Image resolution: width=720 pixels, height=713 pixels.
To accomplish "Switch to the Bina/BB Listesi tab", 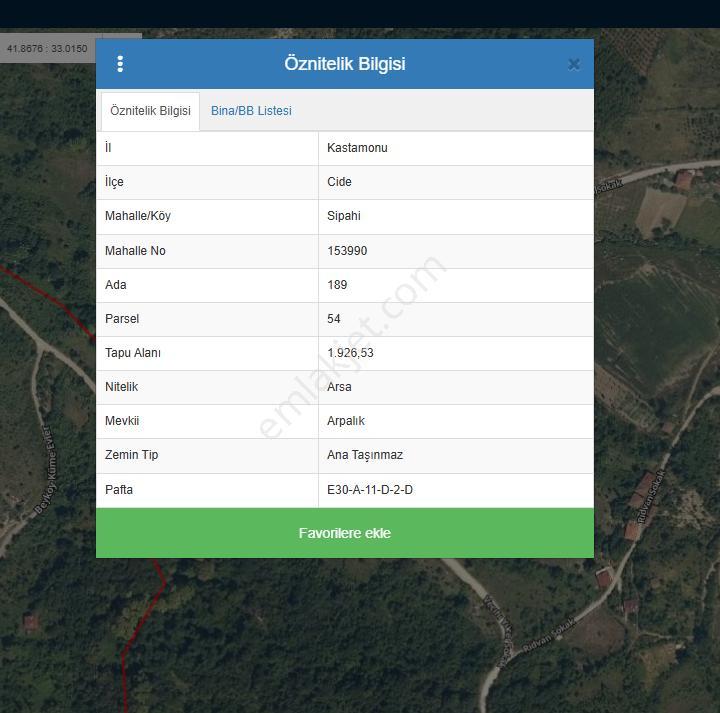I will [251, 111].
